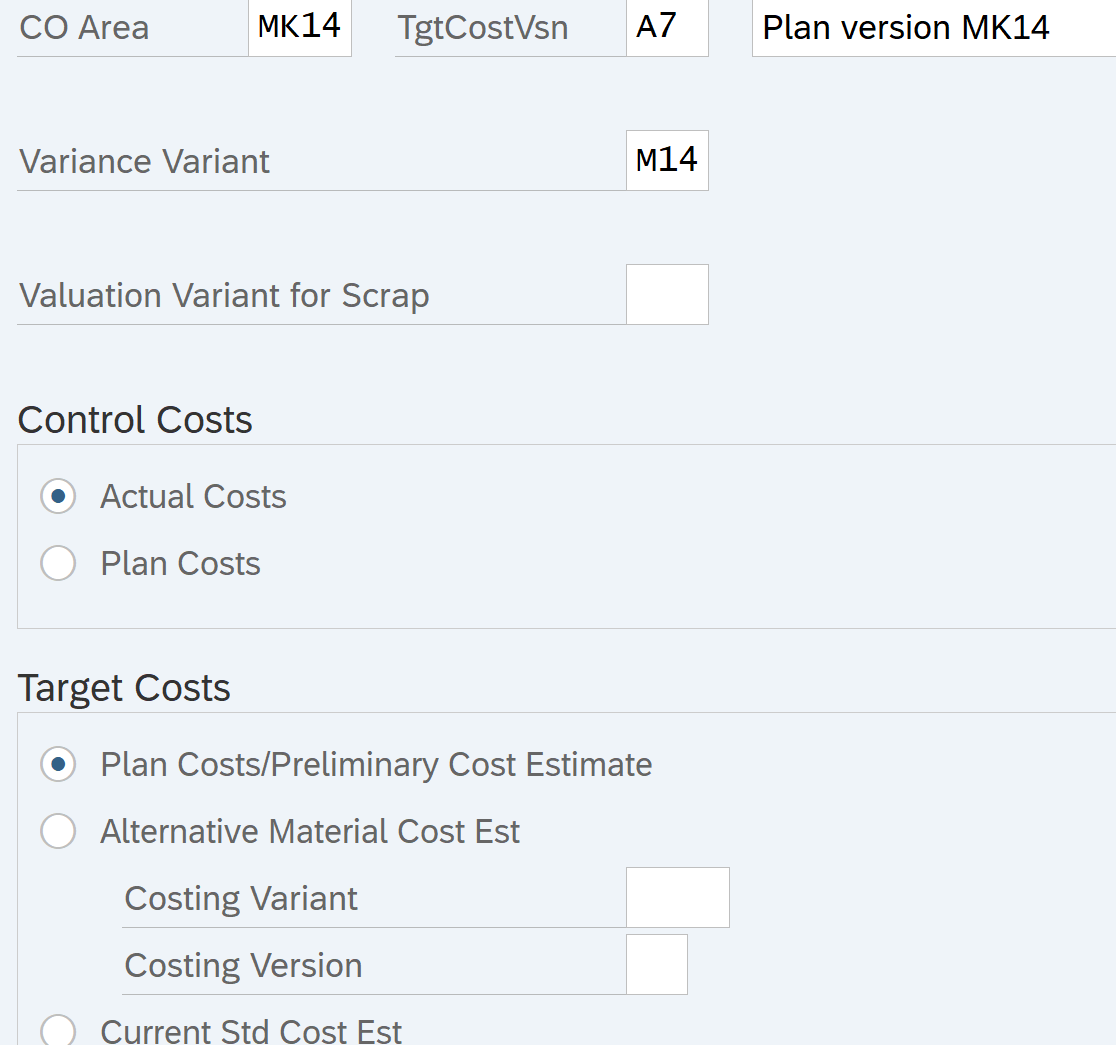The height and width of the screenshot is (1045, 1116).
Task: Click the Costing Variant label text
Action: (x=241, y=899)
